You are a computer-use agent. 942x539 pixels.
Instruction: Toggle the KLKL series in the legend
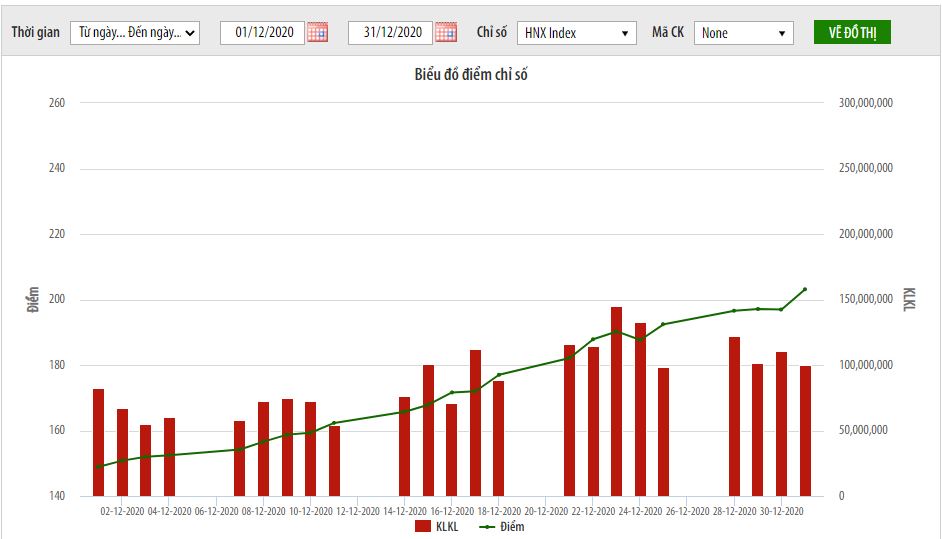[x=437, y=527]
